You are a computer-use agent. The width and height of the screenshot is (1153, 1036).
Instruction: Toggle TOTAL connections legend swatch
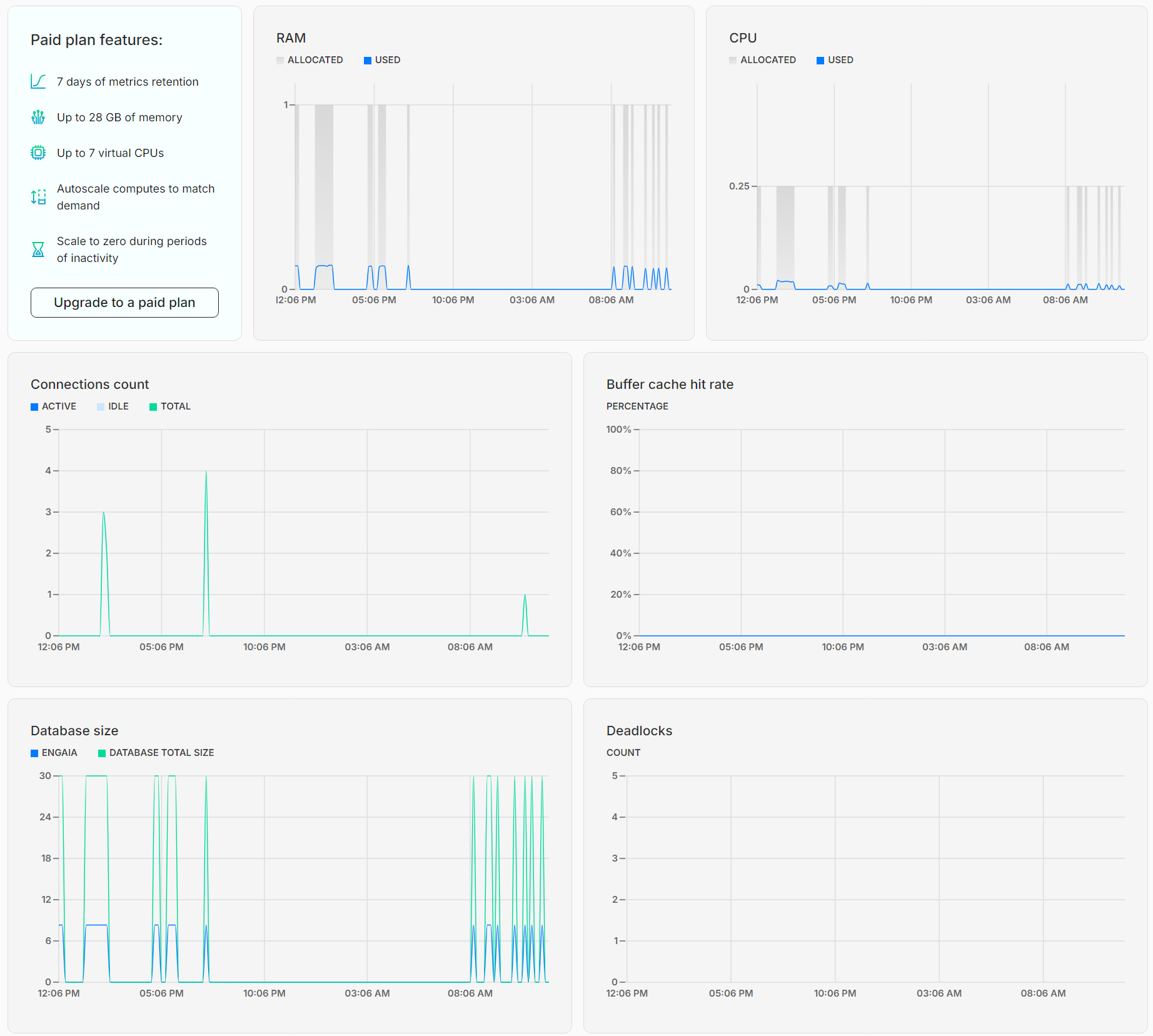153,407
